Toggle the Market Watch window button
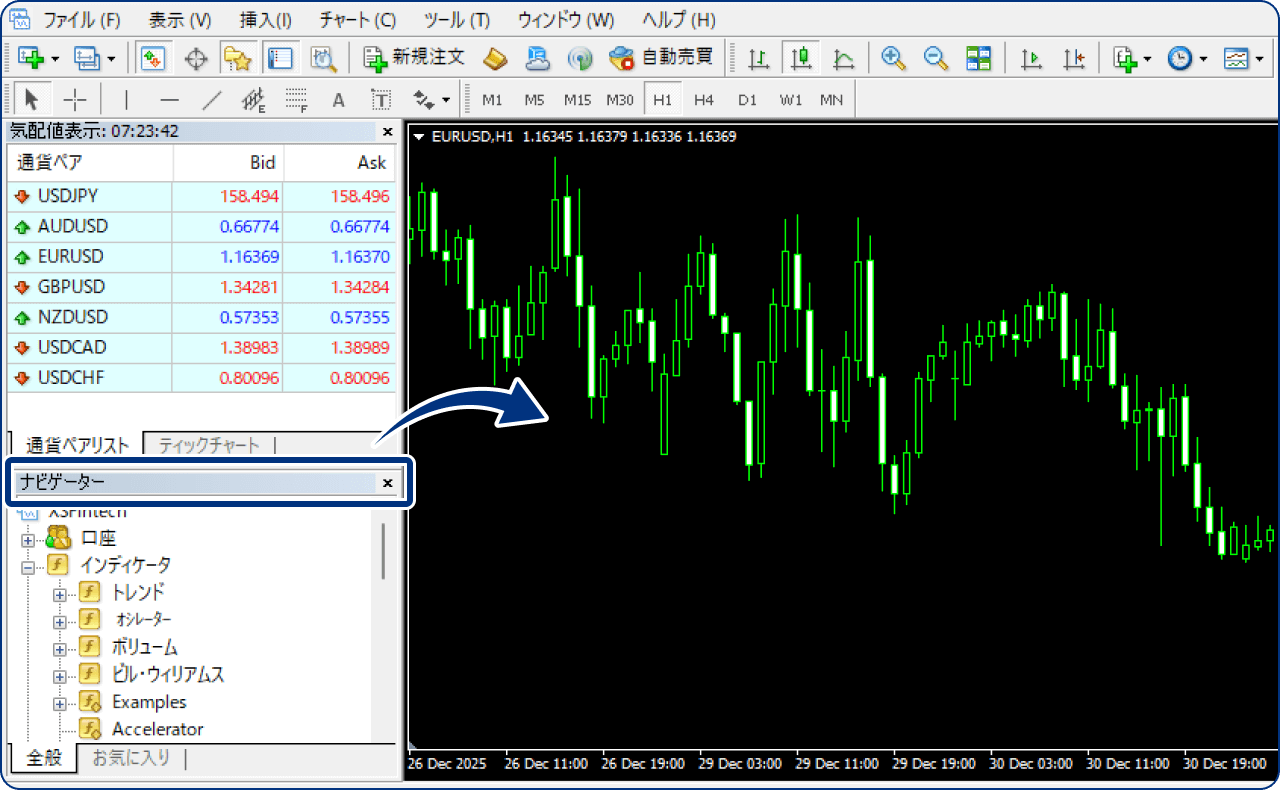This screenshot has width=1280, height=790. coord(152,59)
